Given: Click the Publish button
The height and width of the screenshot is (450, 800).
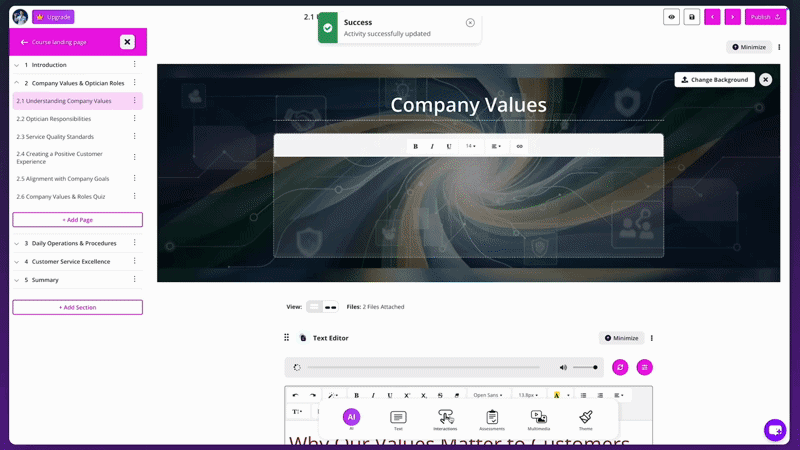Looking at the screenshot, I should (x=765, y=17).
